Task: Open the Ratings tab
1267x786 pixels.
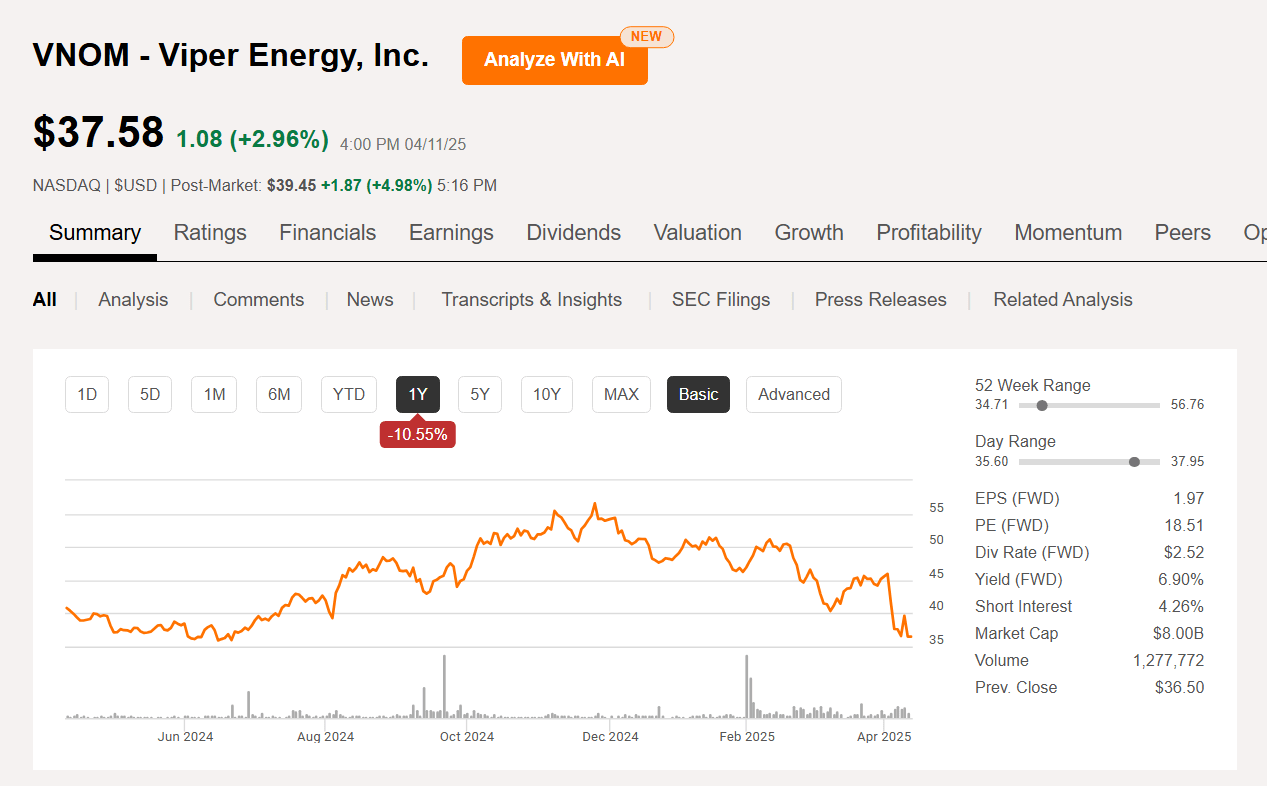Action: pyautogui.click(x=210, y=232)
